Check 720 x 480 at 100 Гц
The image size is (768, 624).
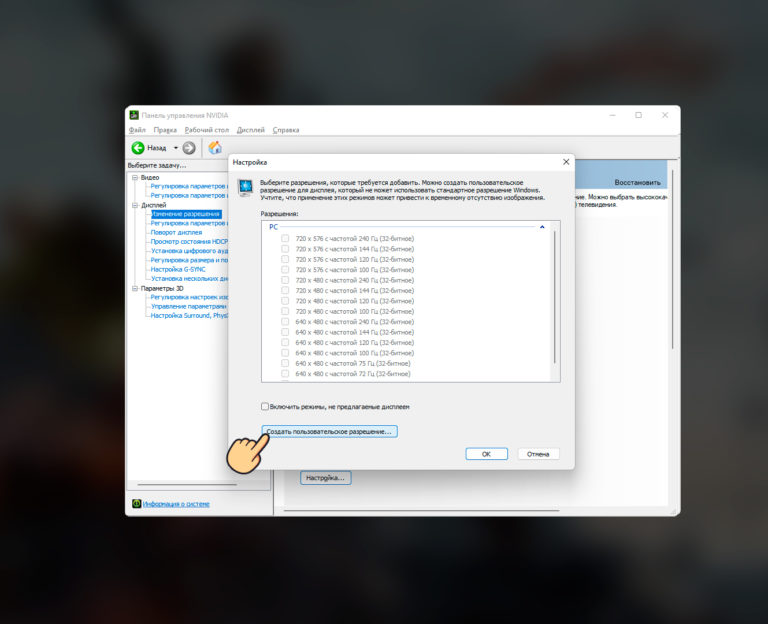tap(285, 311)
